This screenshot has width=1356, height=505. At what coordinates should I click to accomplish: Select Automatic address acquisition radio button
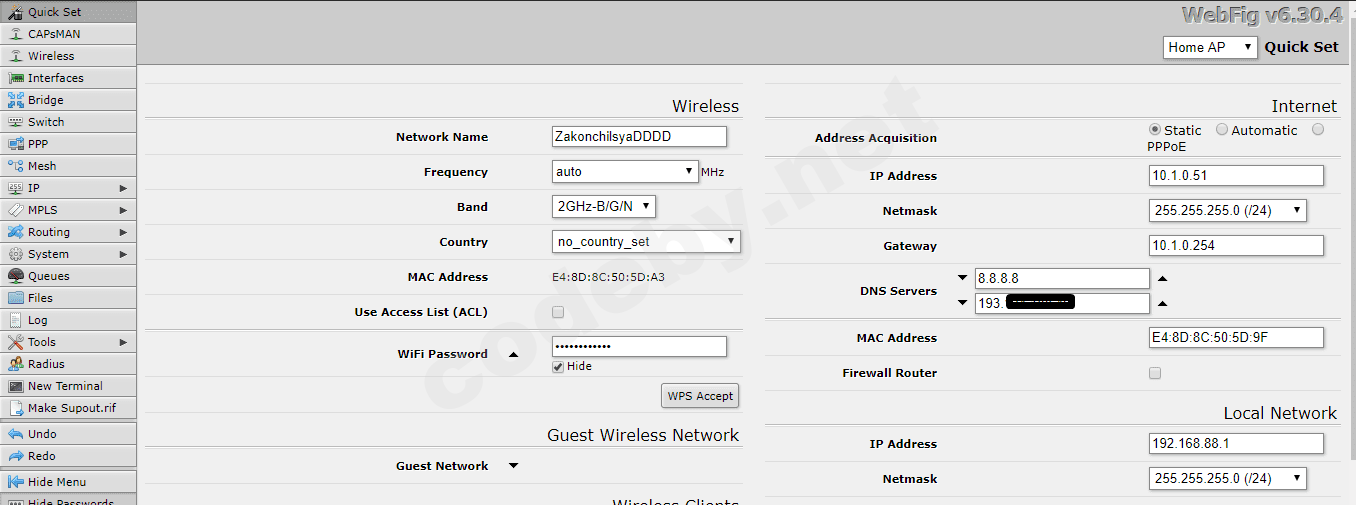pyautogui.click(x=1222, y=130)
